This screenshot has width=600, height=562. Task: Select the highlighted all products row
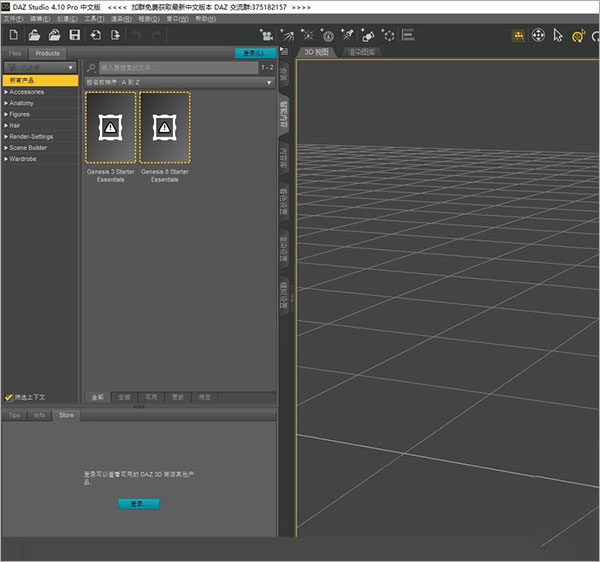pos(40,80)
